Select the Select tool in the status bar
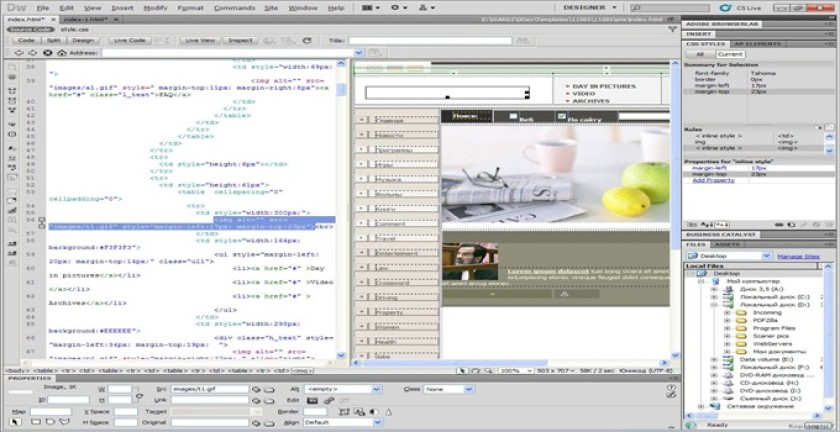The image size is (840, 432). point(462,370)
